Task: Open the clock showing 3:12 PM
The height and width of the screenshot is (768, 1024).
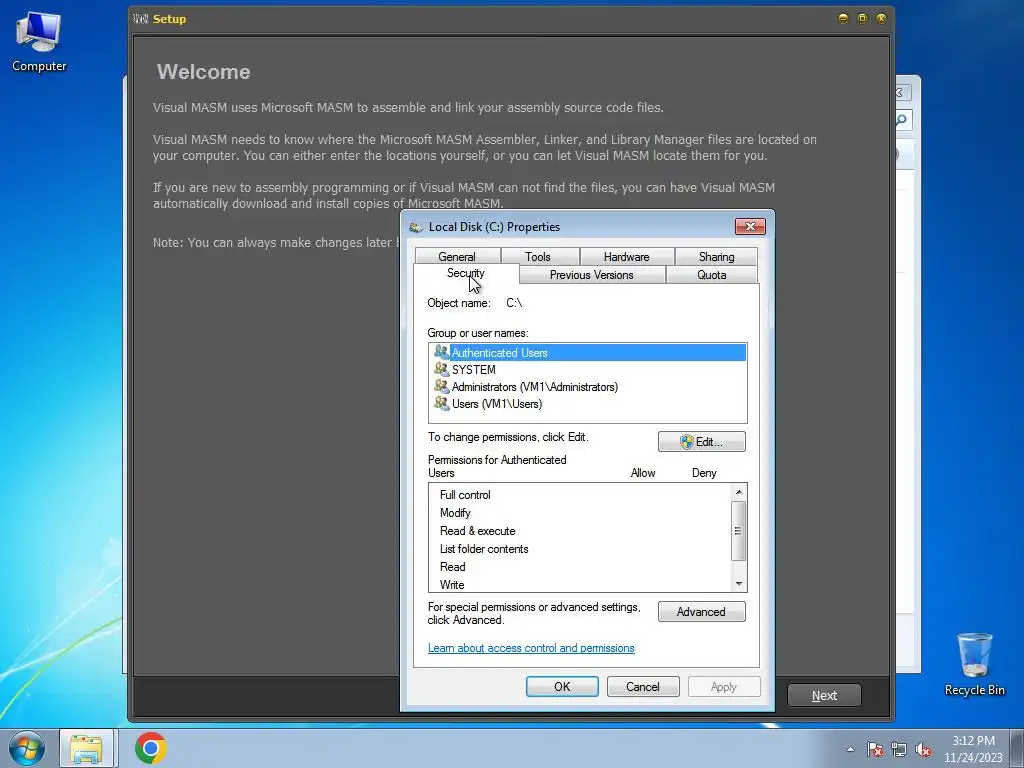Action: pyautogui.click(x=973, y=749)
